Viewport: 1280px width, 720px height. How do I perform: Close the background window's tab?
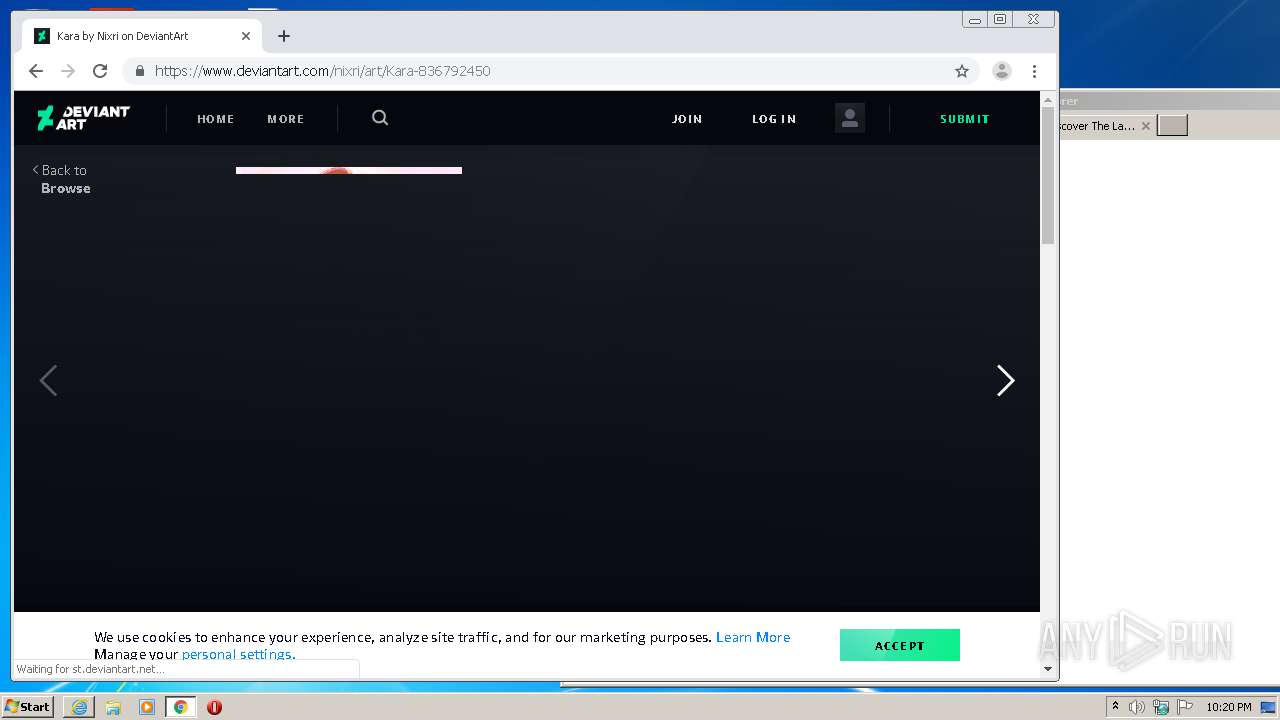click(x=1146, y=126)
